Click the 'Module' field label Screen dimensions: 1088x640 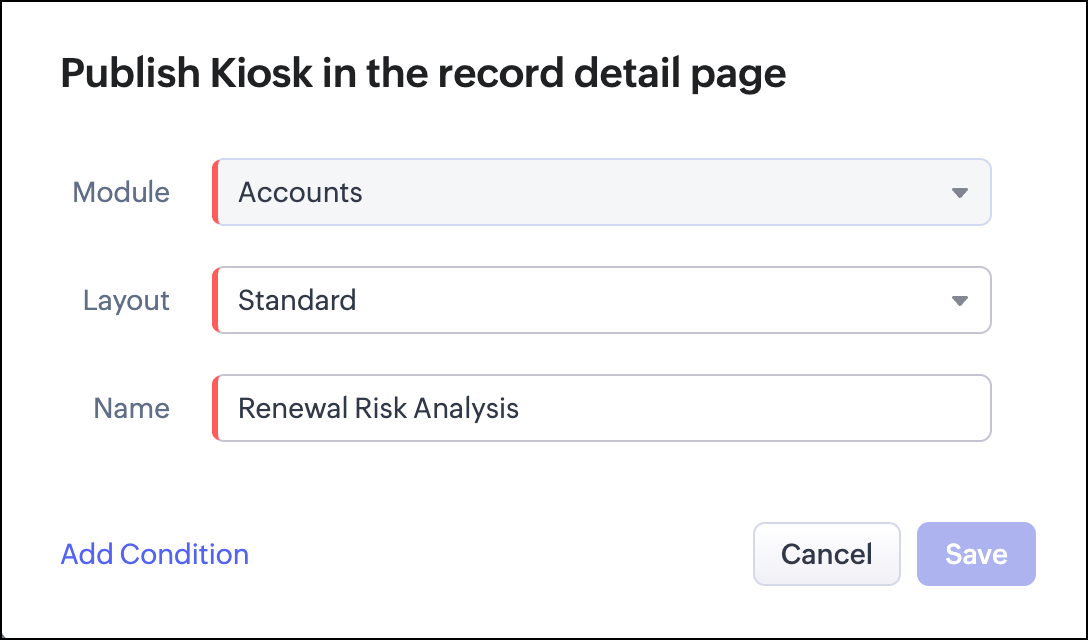coord(121,192)
